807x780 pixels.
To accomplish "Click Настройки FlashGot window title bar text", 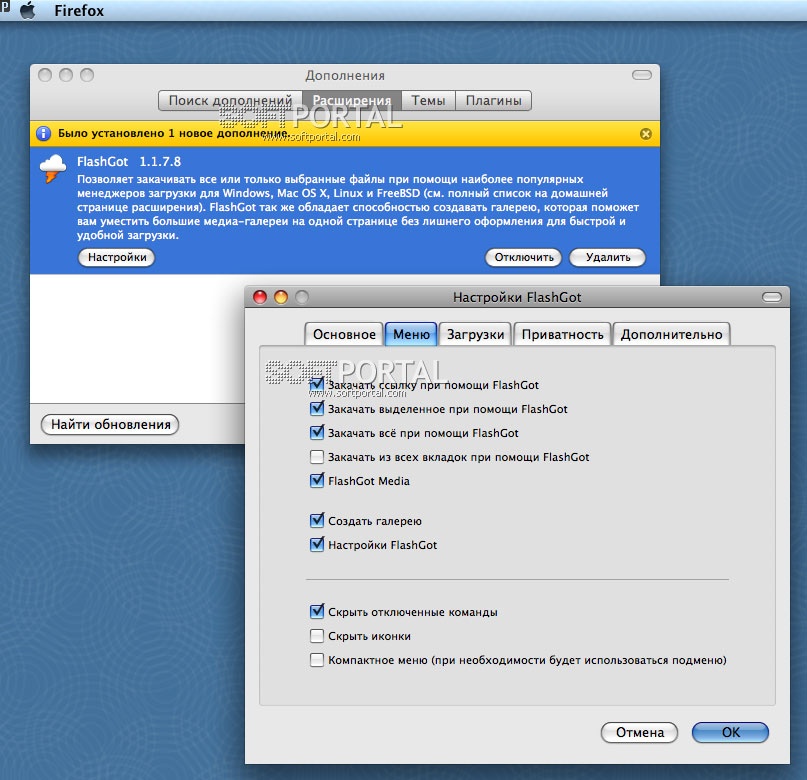I will click(x=517, y=297).
